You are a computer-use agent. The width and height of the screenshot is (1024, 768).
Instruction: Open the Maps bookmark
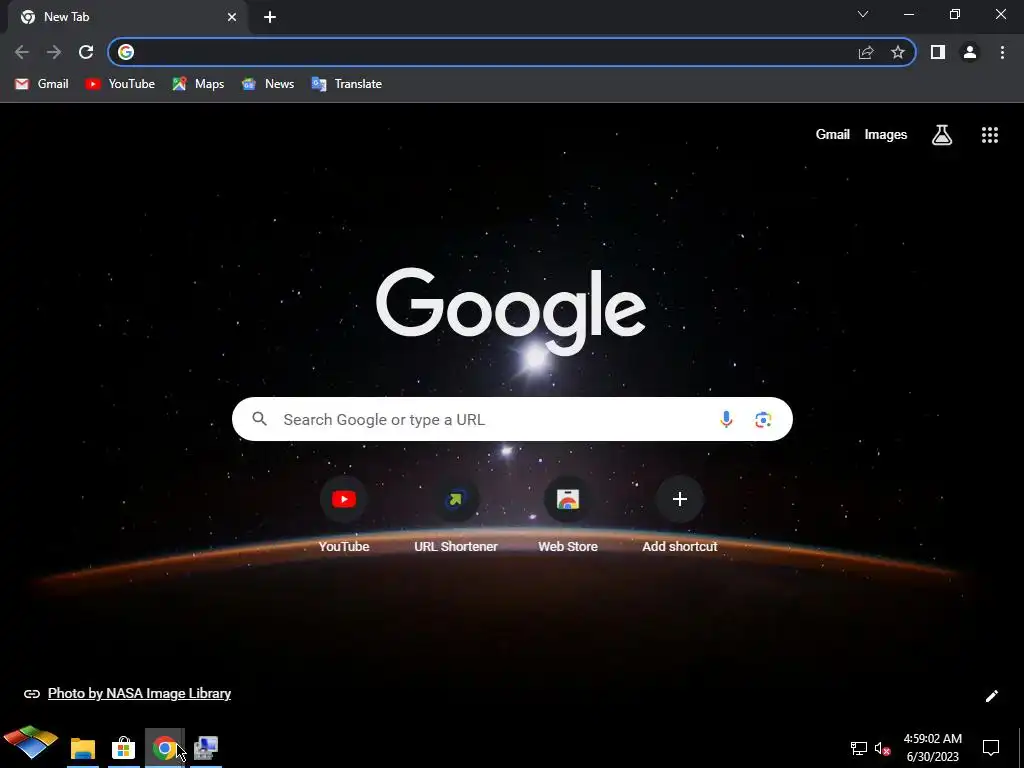pos(199,84)
